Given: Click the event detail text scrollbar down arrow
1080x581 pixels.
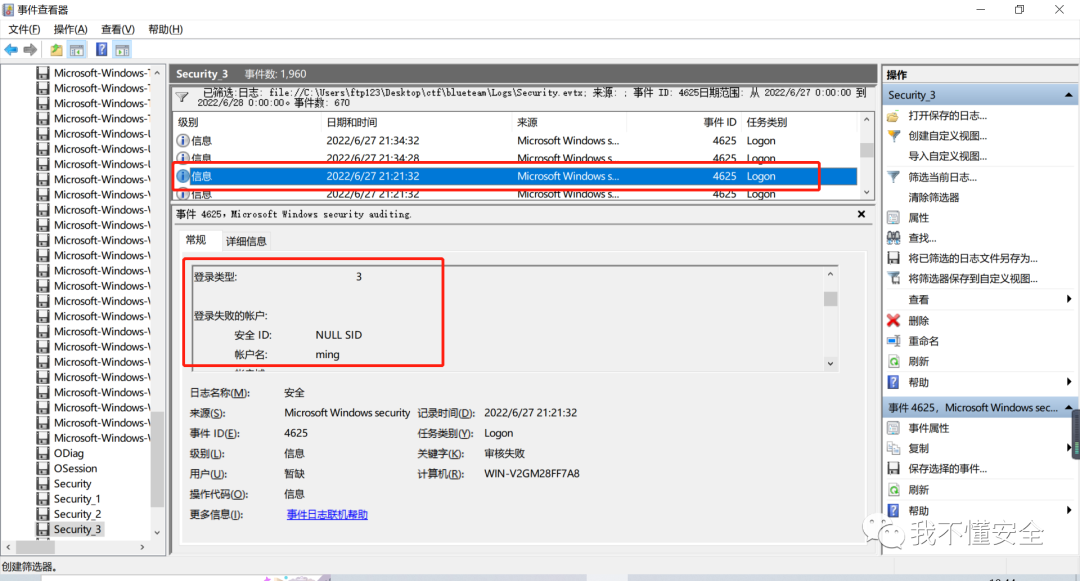Looking at the screenshot, I should [x=830, y=363].
